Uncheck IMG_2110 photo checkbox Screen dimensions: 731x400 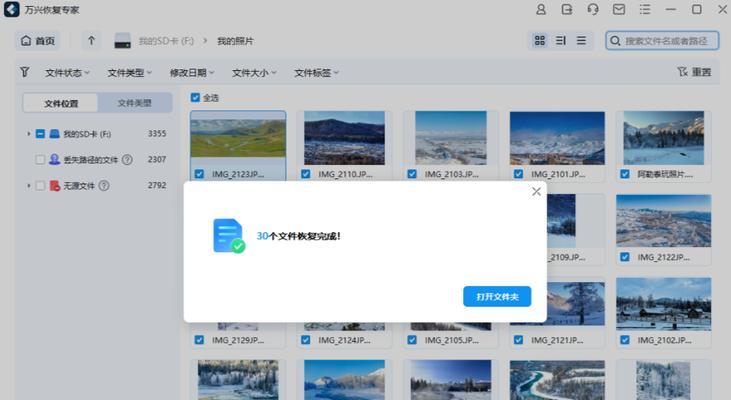click(x=305, y=174)
